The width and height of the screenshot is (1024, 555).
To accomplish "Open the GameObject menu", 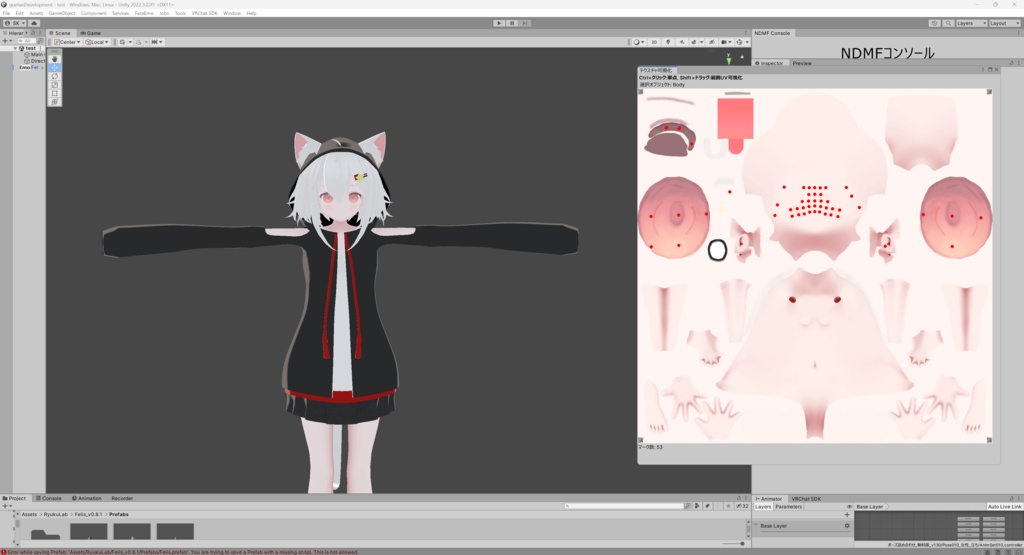I will [x=62, y=13].
